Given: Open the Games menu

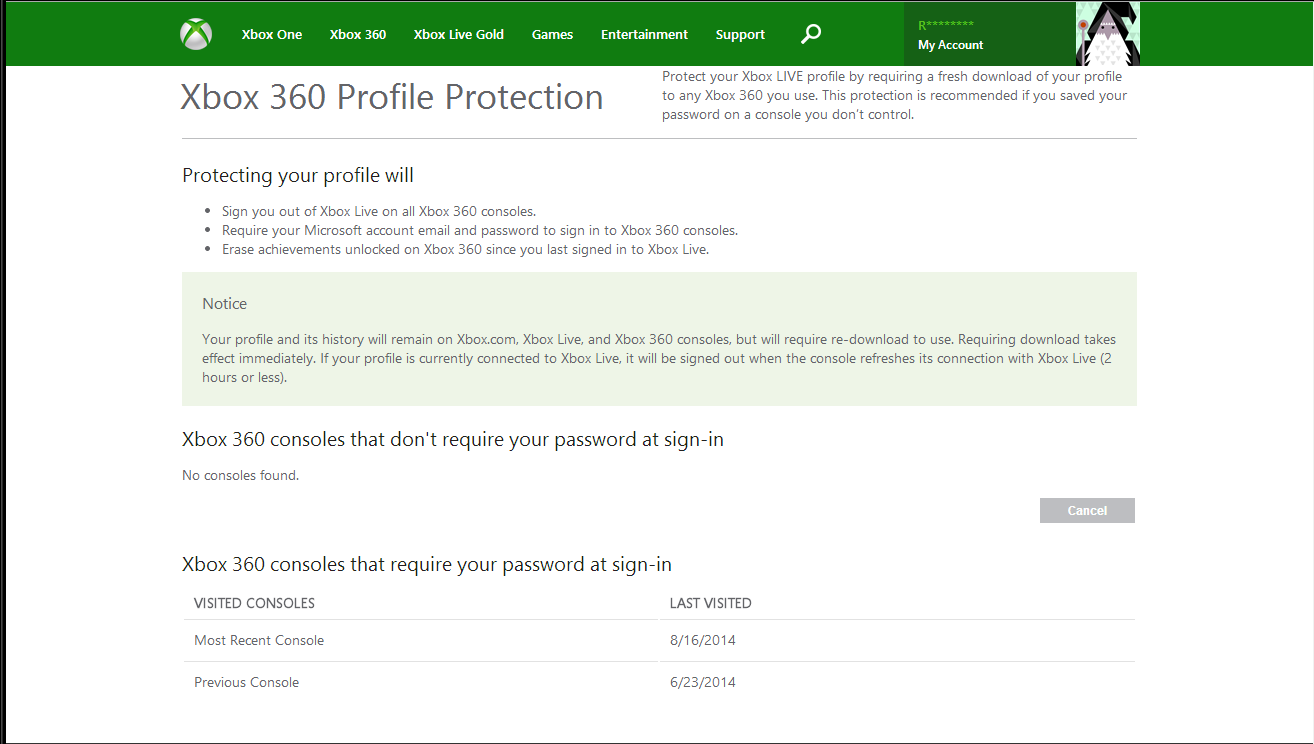Looking at the screenshot, I should pos(552,34).
